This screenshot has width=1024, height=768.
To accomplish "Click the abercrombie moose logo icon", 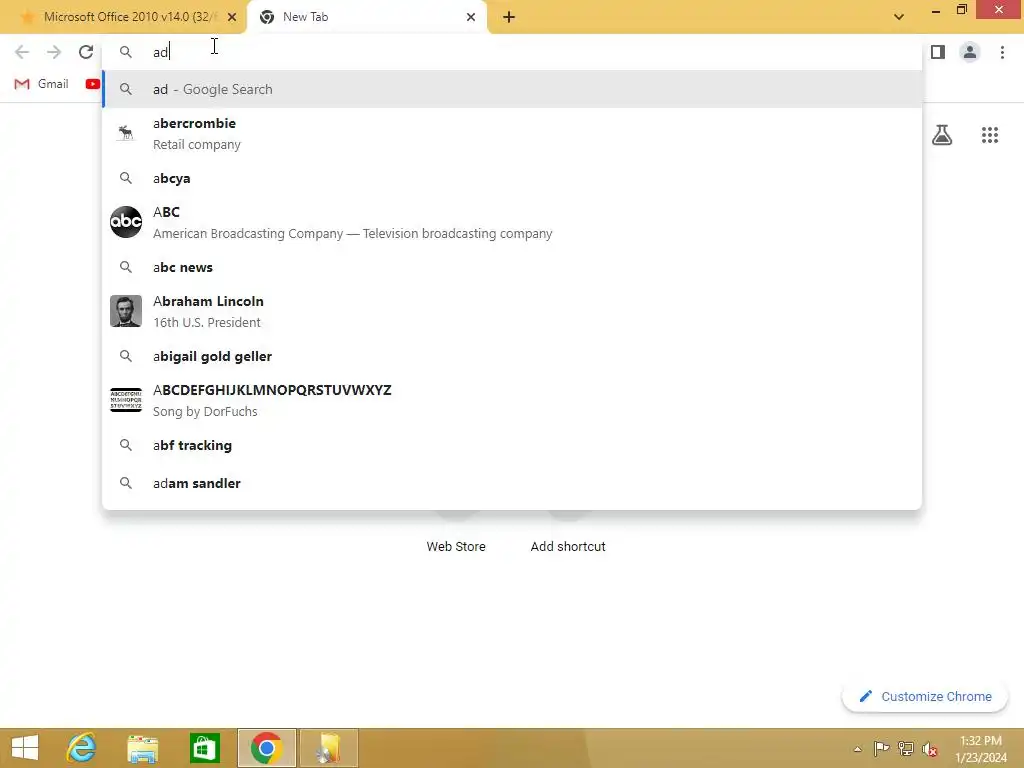I will (x=126, y=133).
